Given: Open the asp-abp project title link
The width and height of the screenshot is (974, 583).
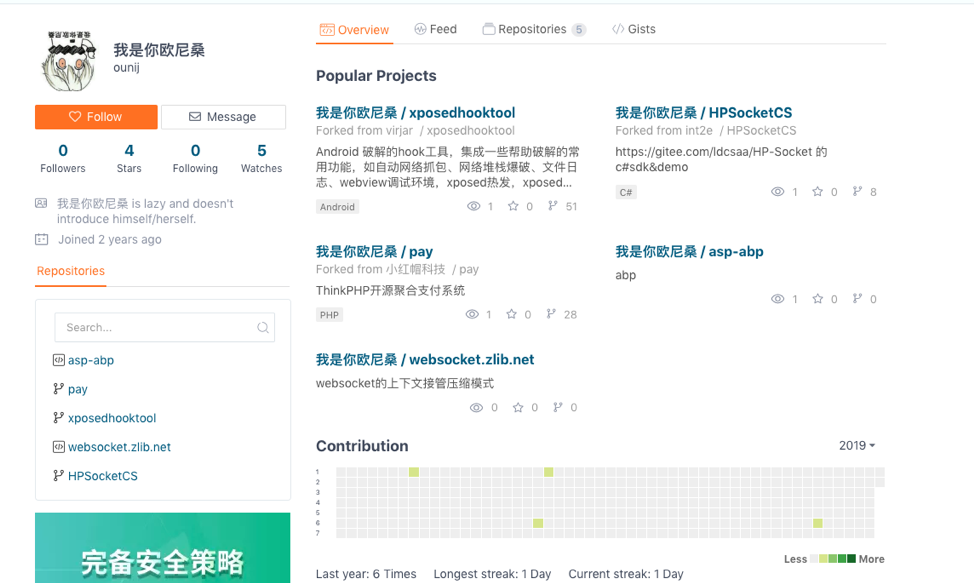Looking at the screenshot, I should [690, 251].
